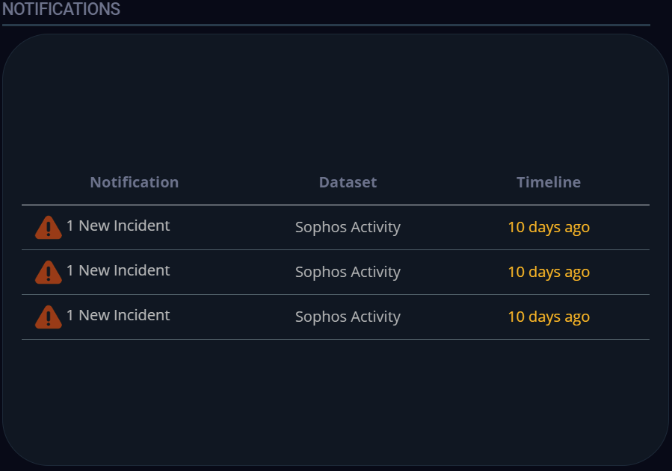672x471 pixels.
Task: Sort by the Notification column header
Action: [134, 182]
